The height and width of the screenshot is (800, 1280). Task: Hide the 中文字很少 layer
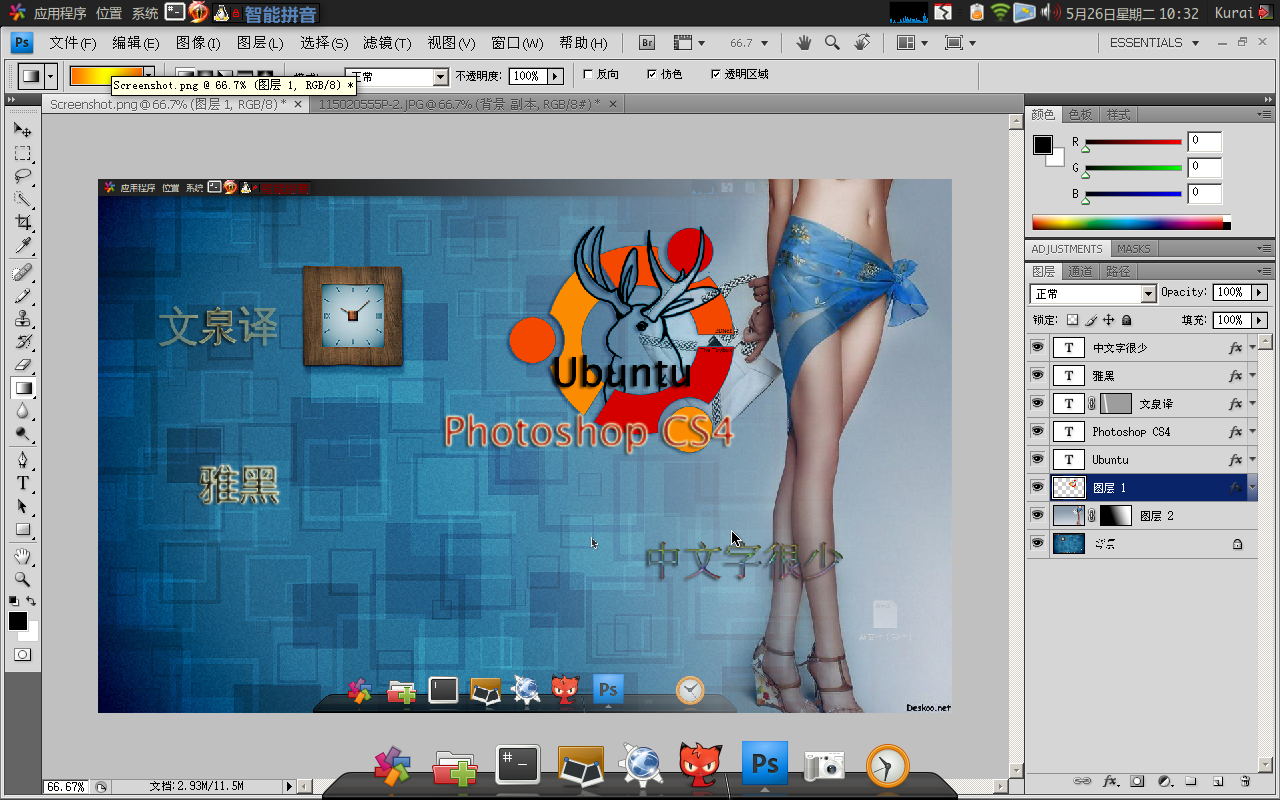(1037, 348)
